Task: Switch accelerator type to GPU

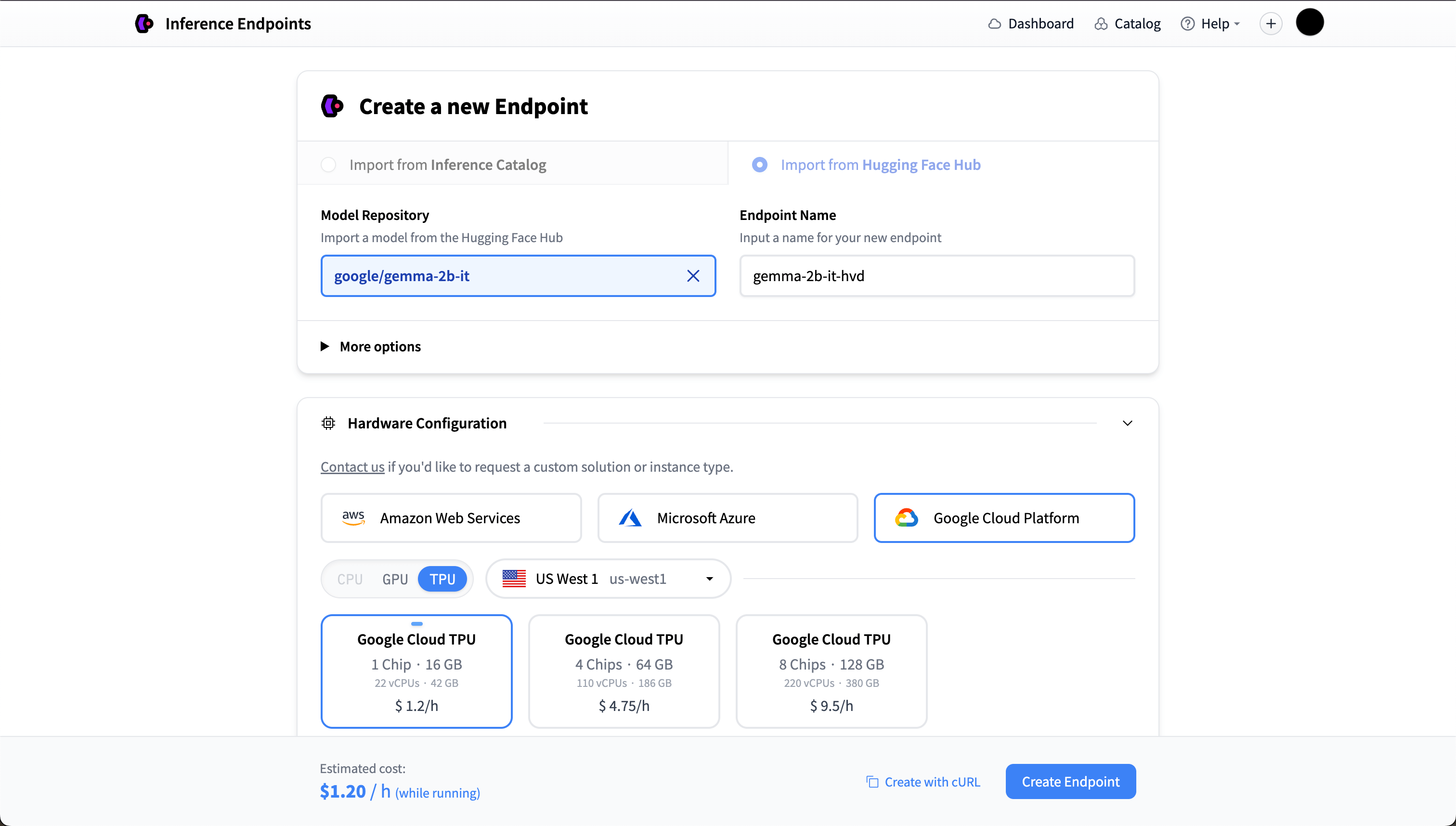Action: click(x=395, y=578)
